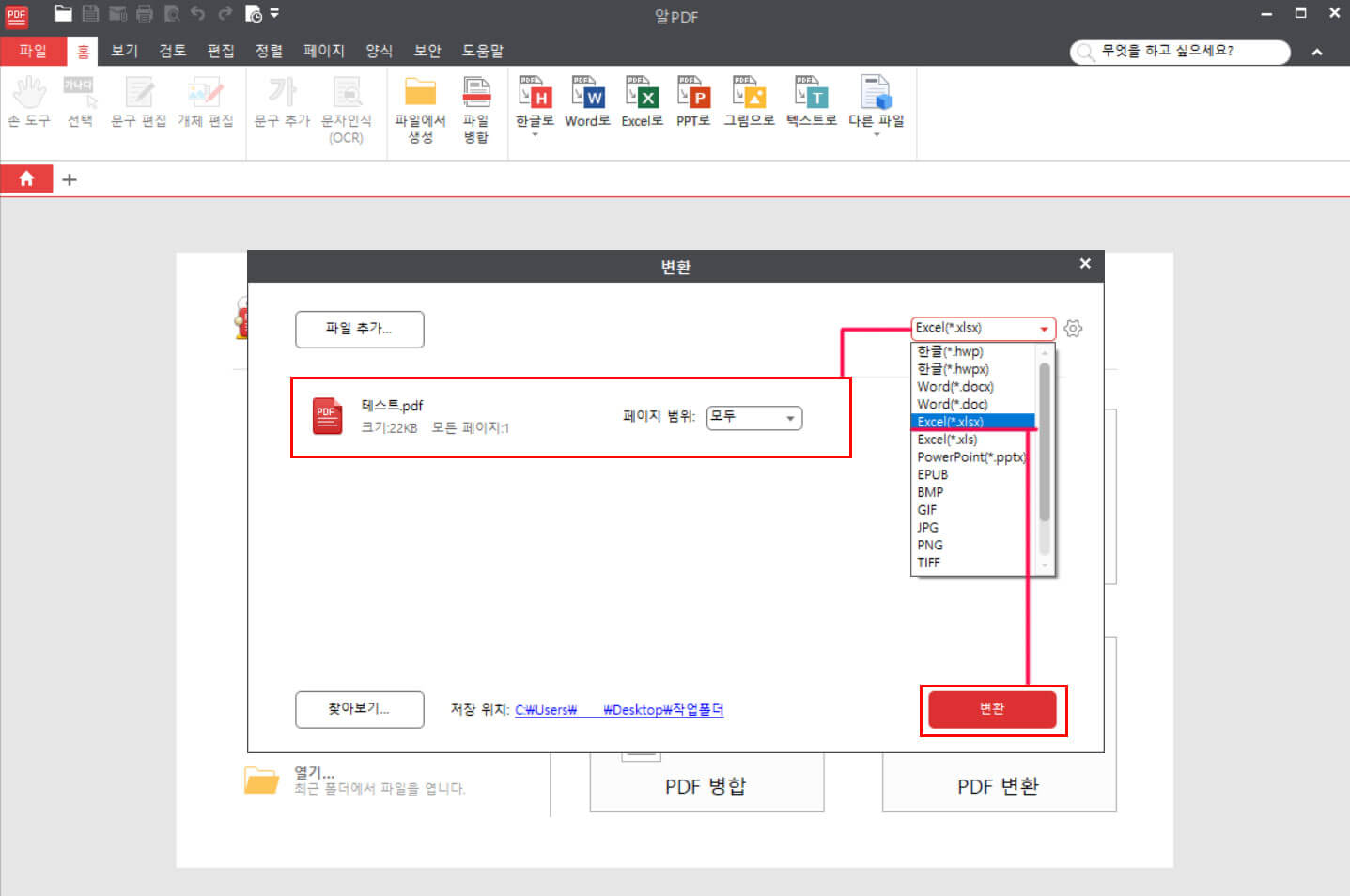This screenshot has height=896, width=1350.
Task: Click 파일에서 생성 create from file
Action: [x=420, y=110]
